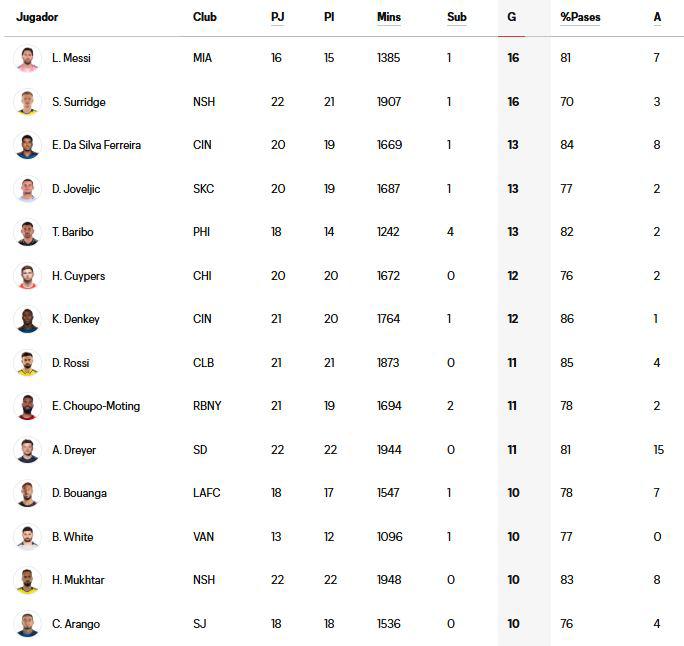
Task: Click C. Arango's player photo
Action: tap(27, 624)
